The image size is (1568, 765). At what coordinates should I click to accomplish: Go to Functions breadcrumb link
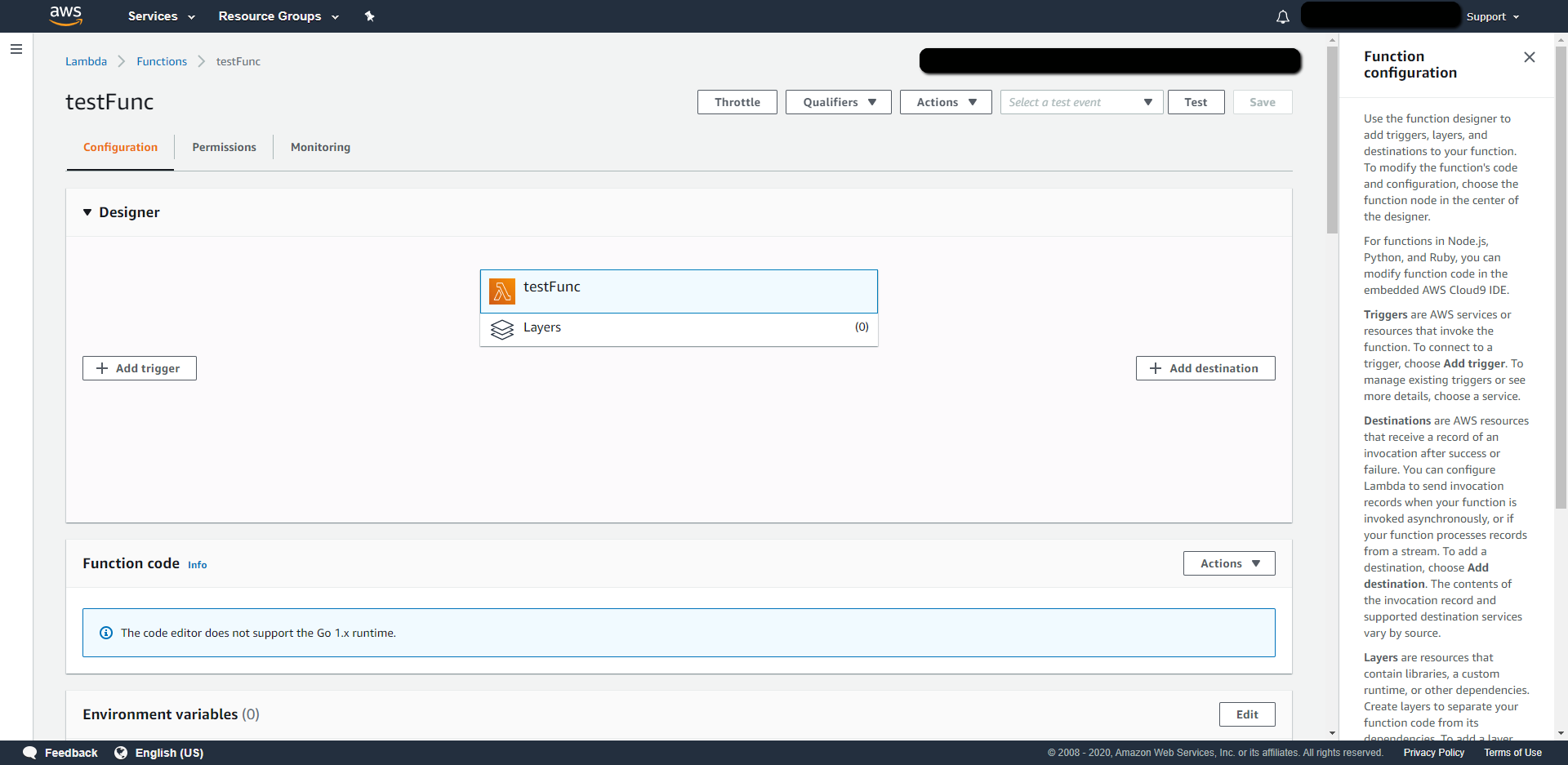click(x=162, y=61)
